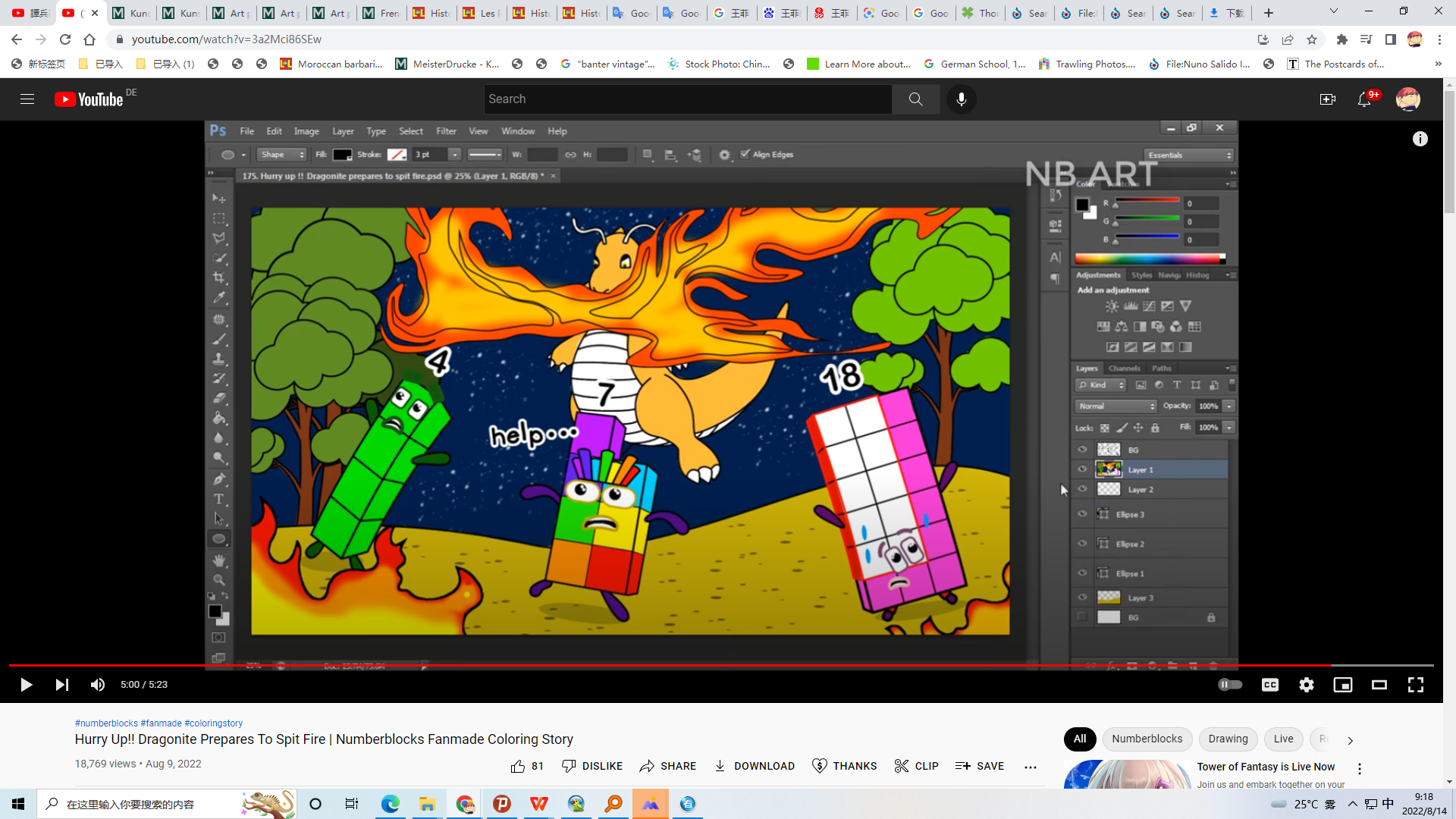The height and width of the screenshot is (819, 1456).
Task: Enter fullscreen mode
Action: click(1415, 685)
